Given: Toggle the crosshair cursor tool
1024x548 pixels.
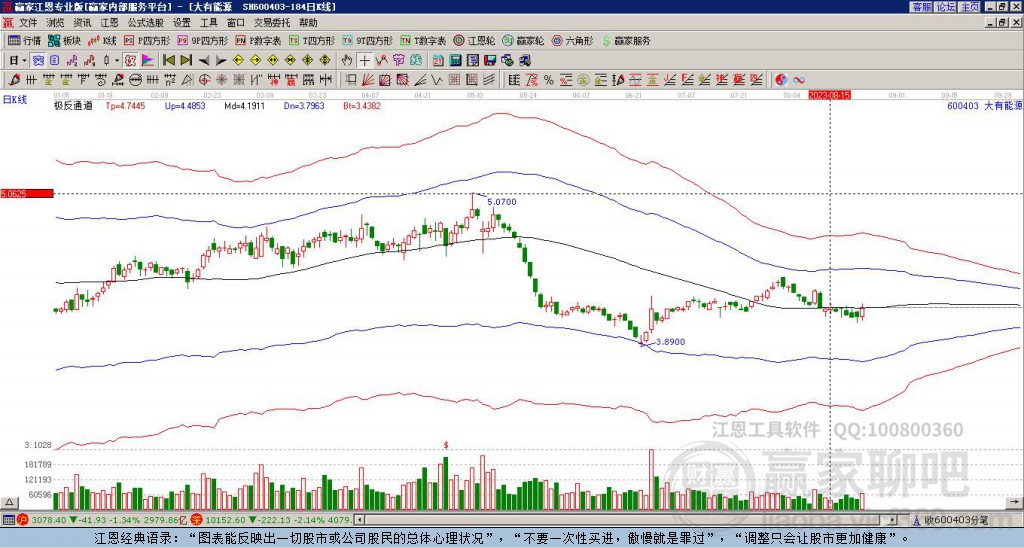Looking at the screenshot, I should pos(364,60).
